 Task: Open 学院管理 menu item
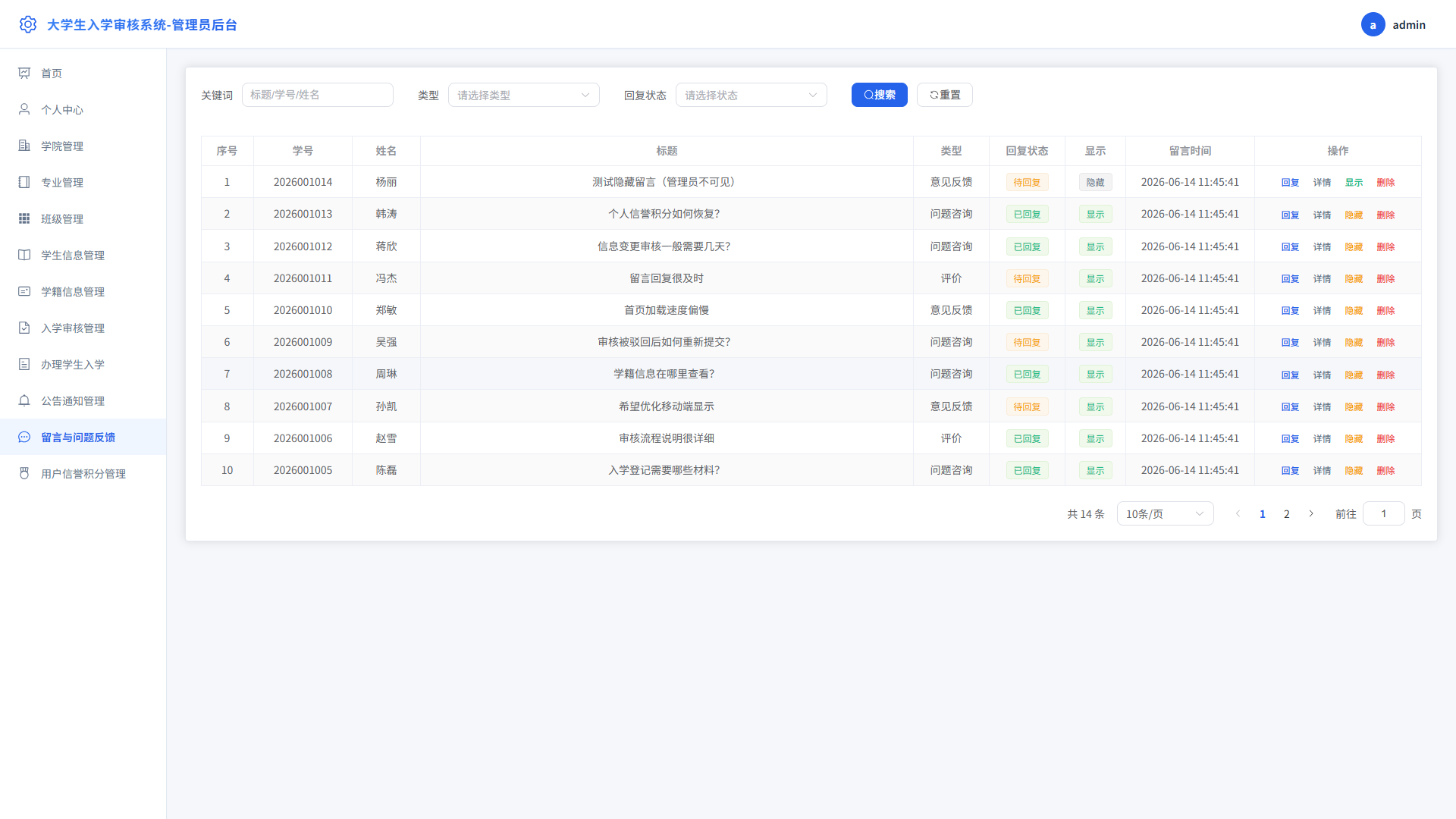(x=83, y=146)
